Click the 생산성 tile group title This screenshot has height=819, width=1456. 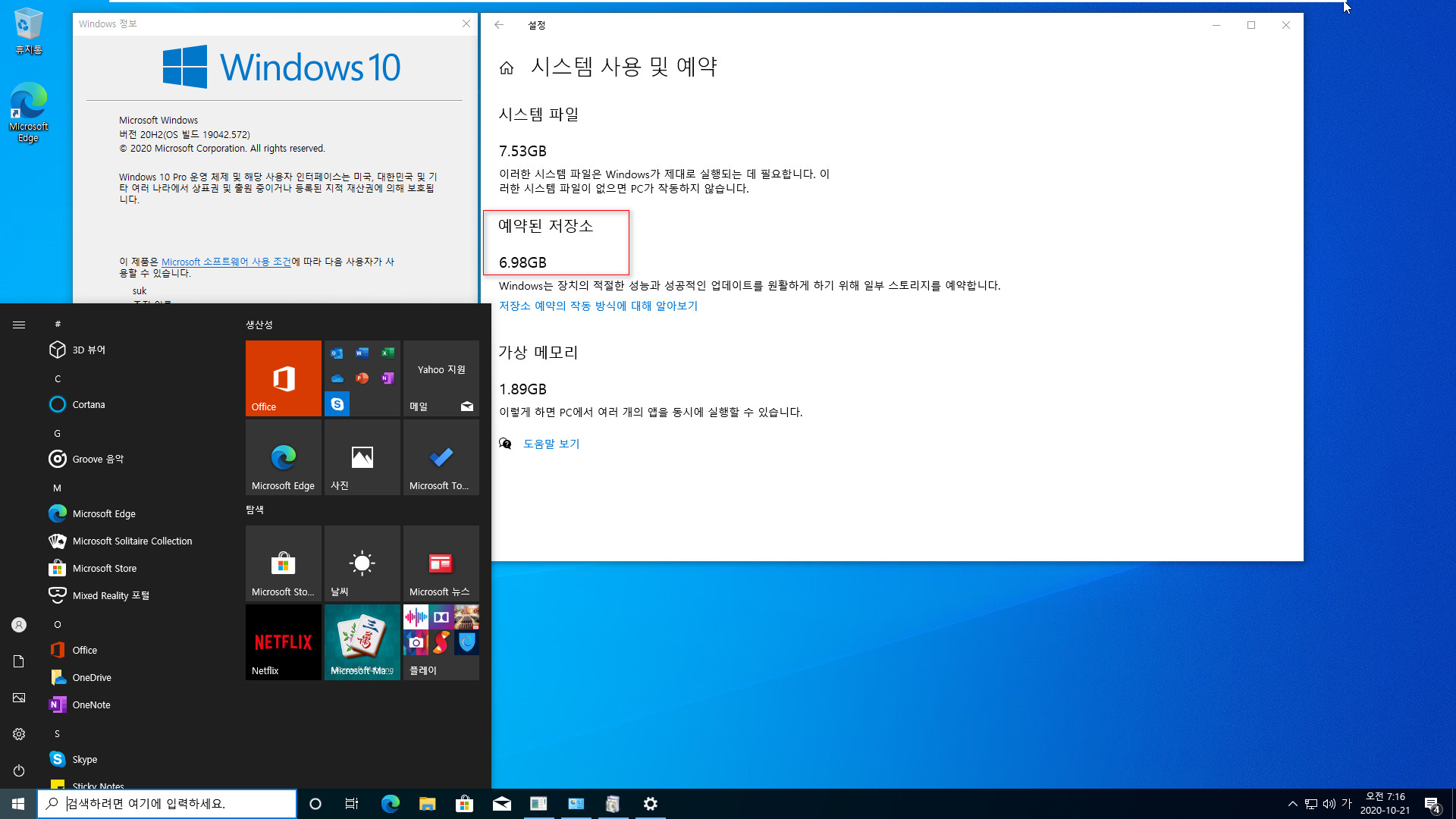(x=259, y=325)
